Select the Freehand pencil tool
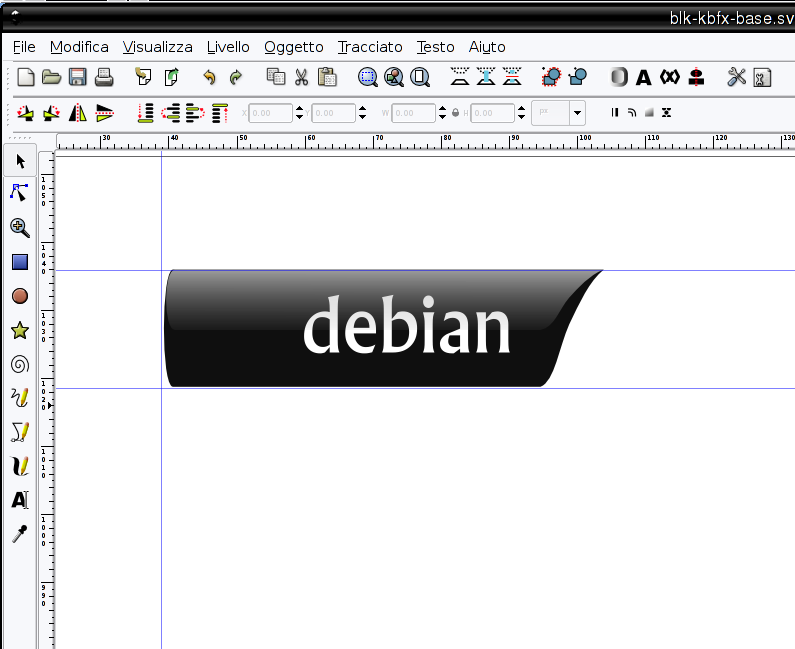The height and width of the screenshot is (649, 795). (x=20, y=398)
